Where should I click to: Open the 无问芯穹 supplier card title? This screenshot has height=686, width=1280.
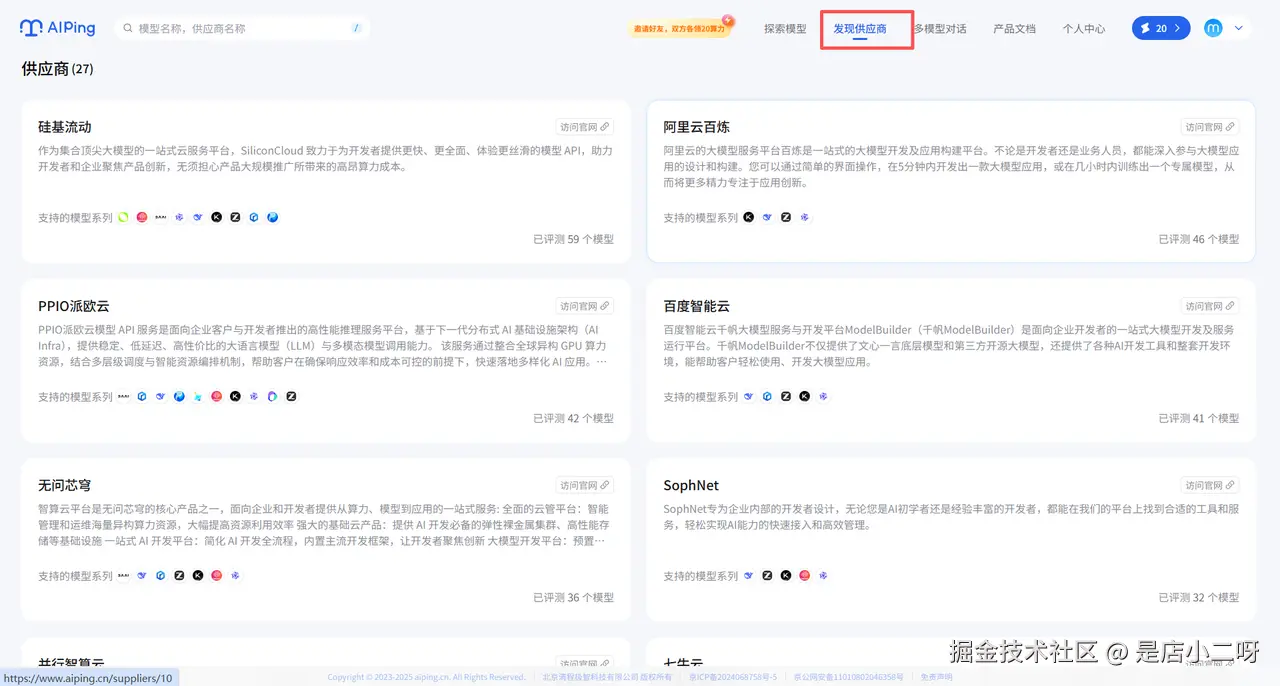coord(65,485)
